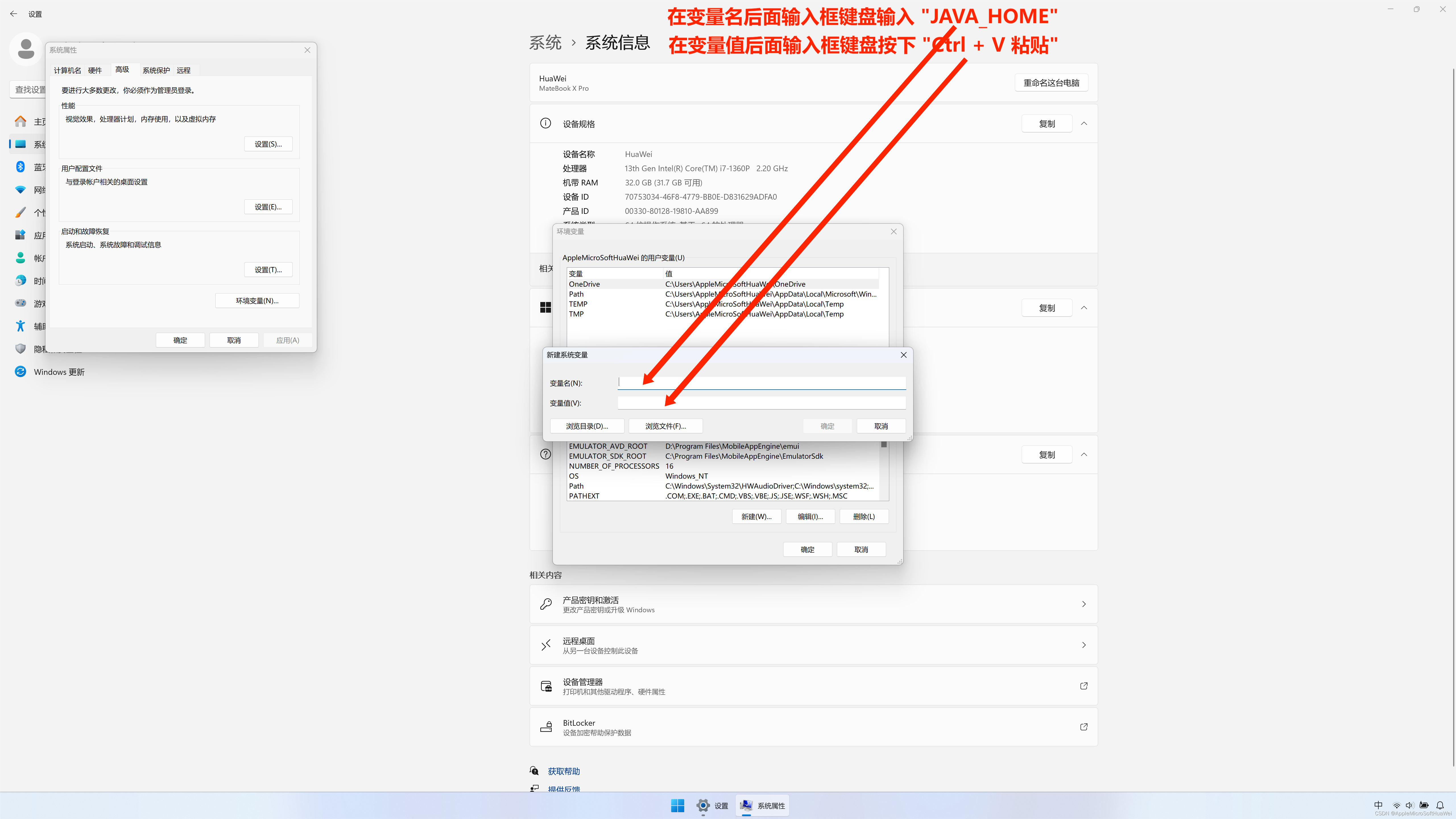The image size is (1456, 819).
Task: Open the accessibility icon in the sidebar
Action: click(20, 326)
